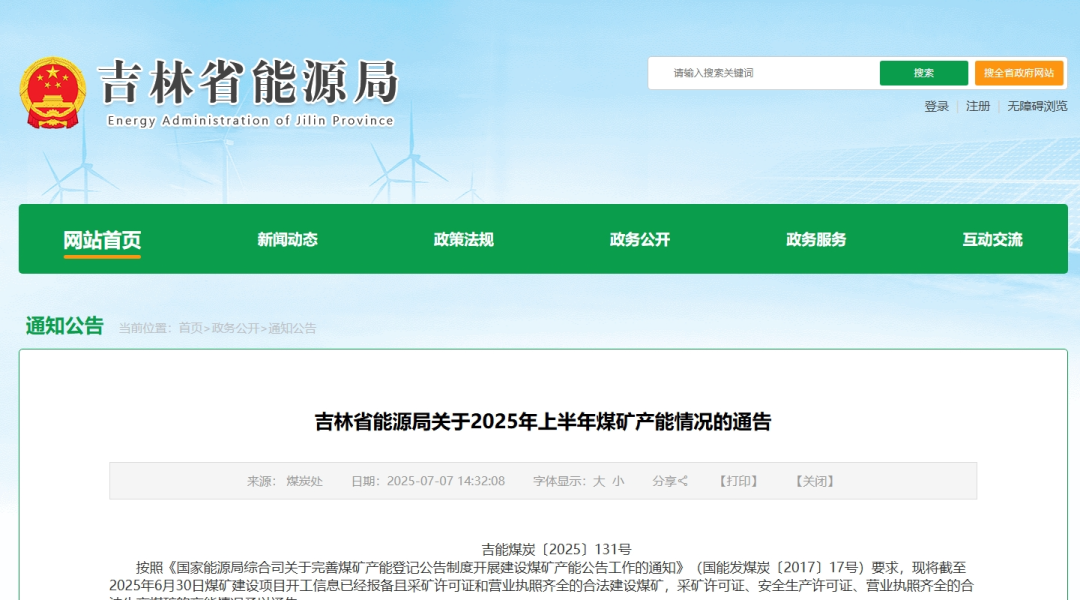Open the 政务服务 navigation item

click(816, 240)
